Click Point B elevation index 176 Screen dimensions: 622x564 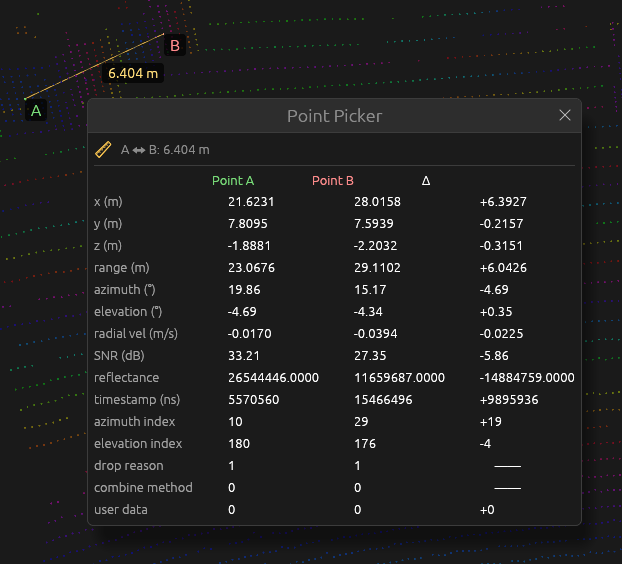[x=365, y=444]
